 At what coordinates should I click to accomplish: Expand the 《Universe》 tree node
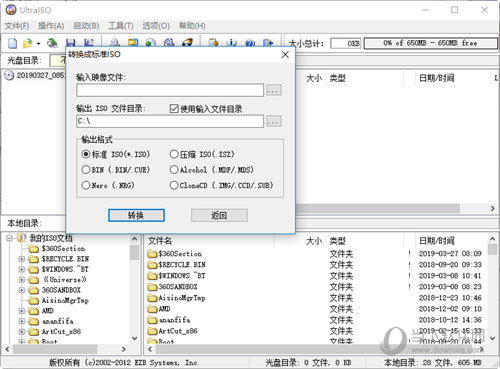pyautogui.click(x=22, y=280)
